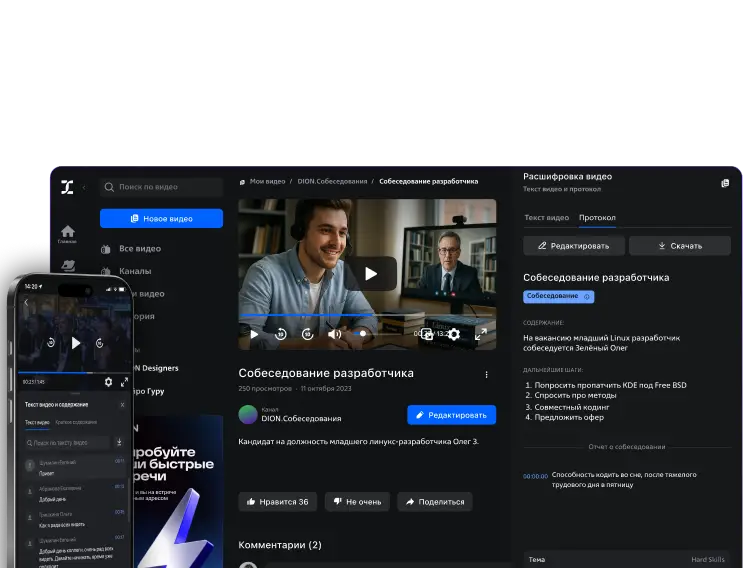Click the DION.Собеседования channel avatar
The image size is (750, 568).
pyautogui.click(x=248, y=414)
